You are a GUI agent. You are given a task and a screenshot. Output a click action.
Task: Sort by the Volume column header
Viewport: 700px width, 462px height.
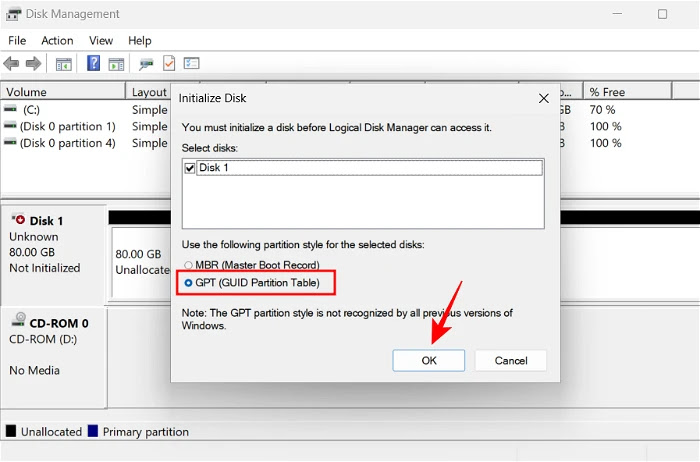(x=63, y=92)
